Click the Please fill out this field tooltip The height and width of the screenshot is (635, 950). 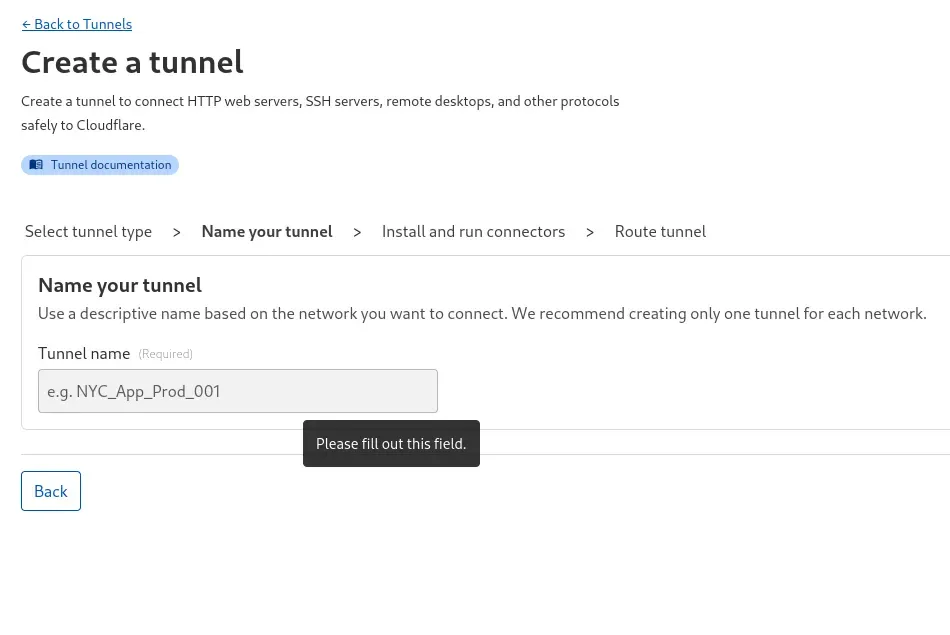(x=391, y=444)
